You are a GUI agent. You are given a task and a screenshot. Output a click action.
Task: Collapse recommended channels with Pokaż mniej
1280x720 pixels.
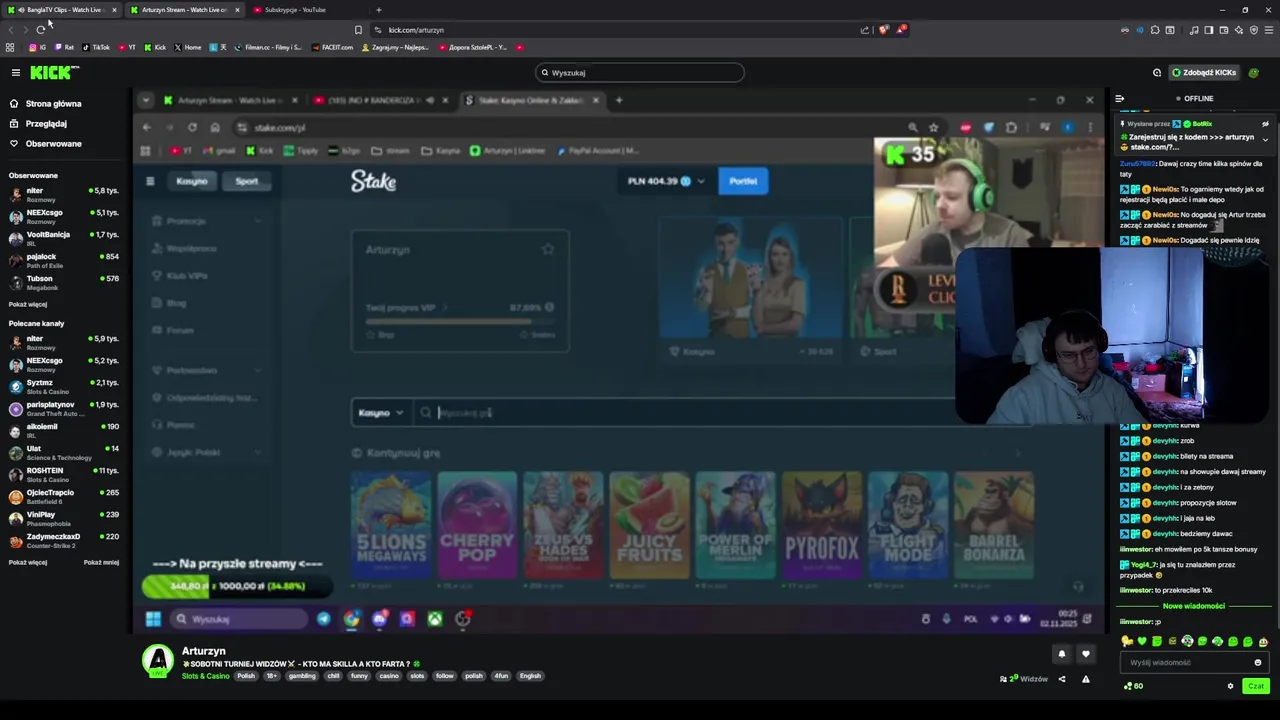[101, 562]
